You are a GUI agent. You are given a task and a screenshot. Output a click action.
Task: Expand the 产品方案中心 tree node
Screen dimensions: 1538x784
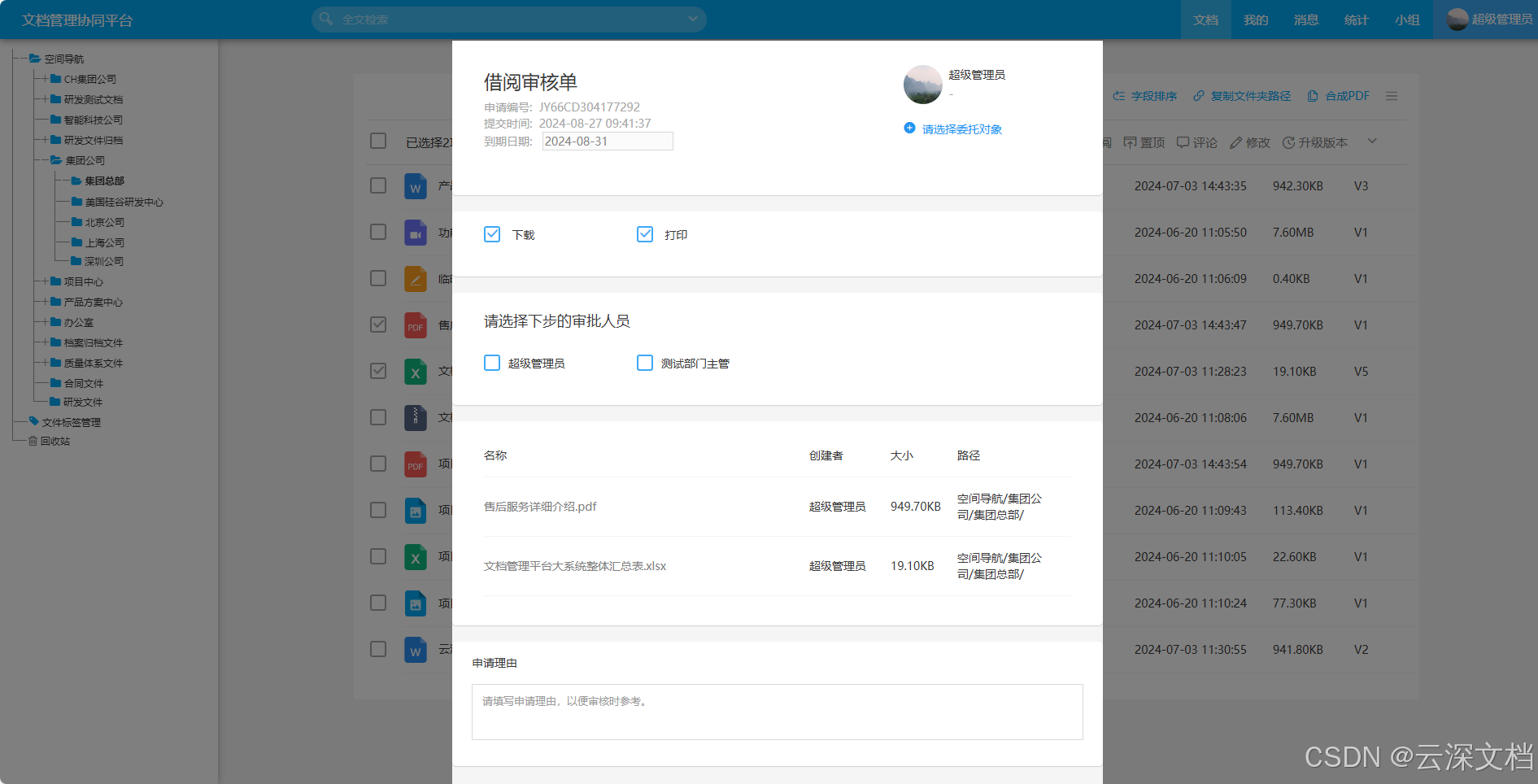[x=44, y=302]
